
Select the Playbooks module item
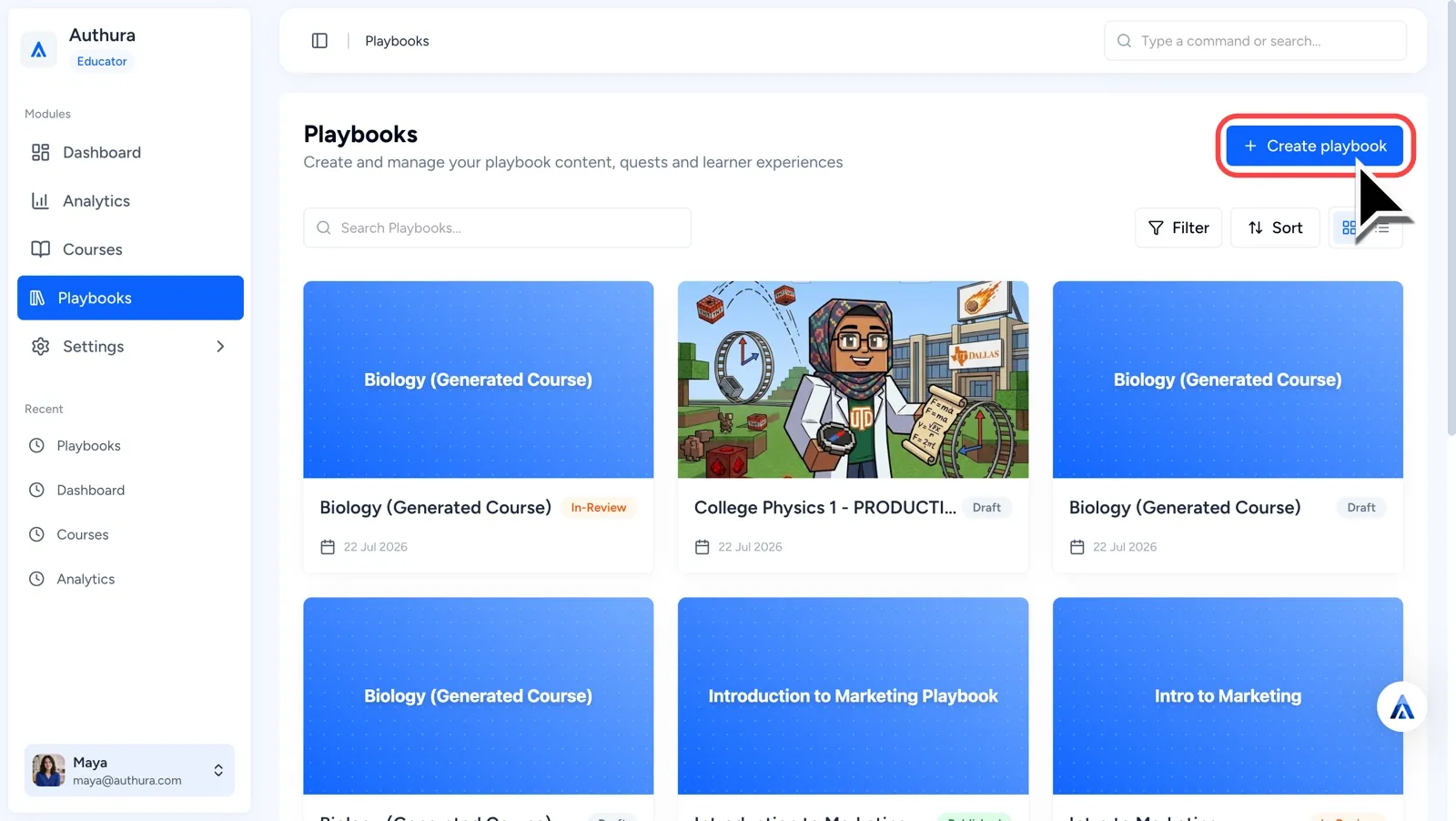130,298
